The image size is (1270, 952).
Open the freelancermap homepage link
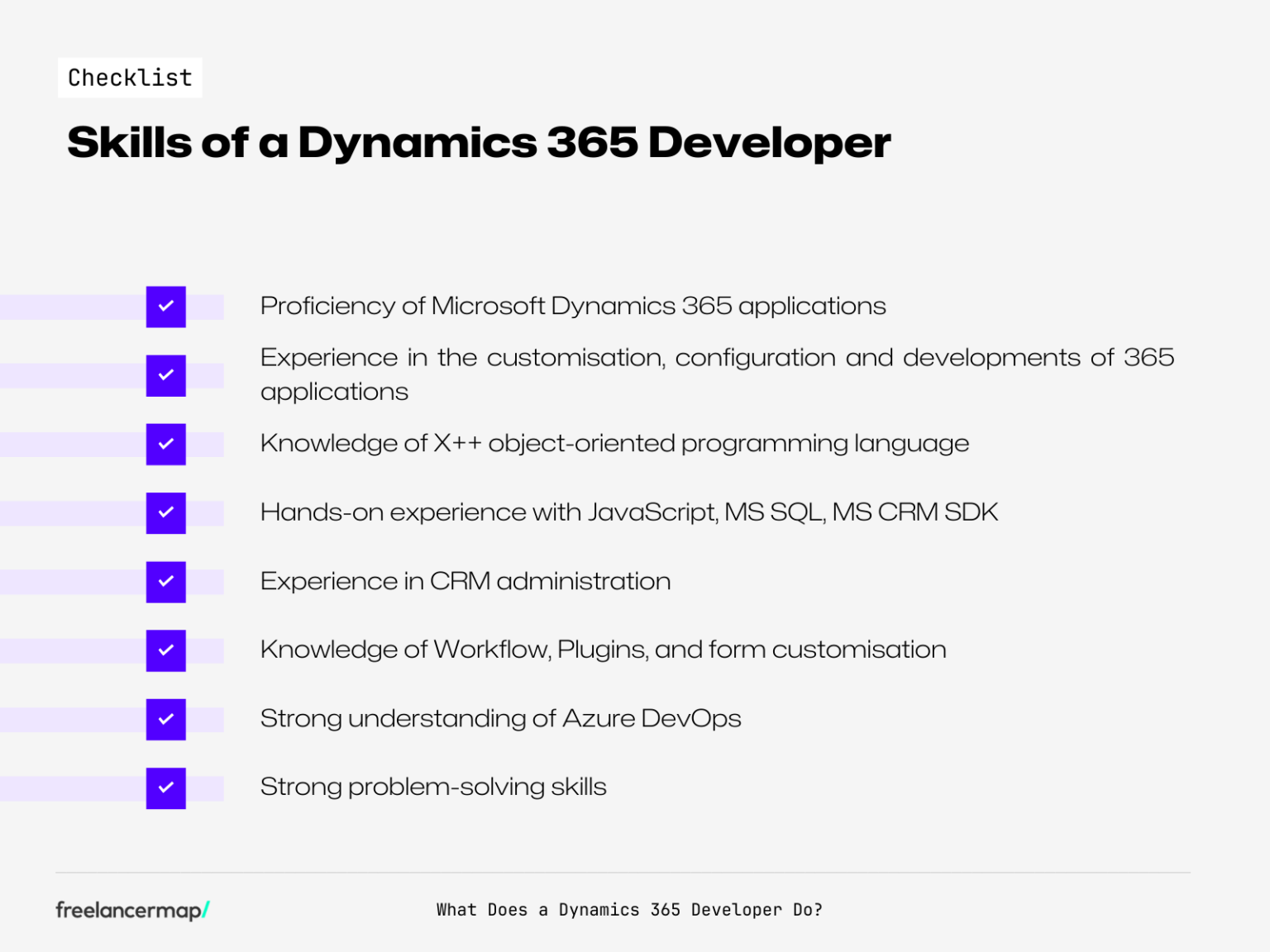tap(131, 909)
